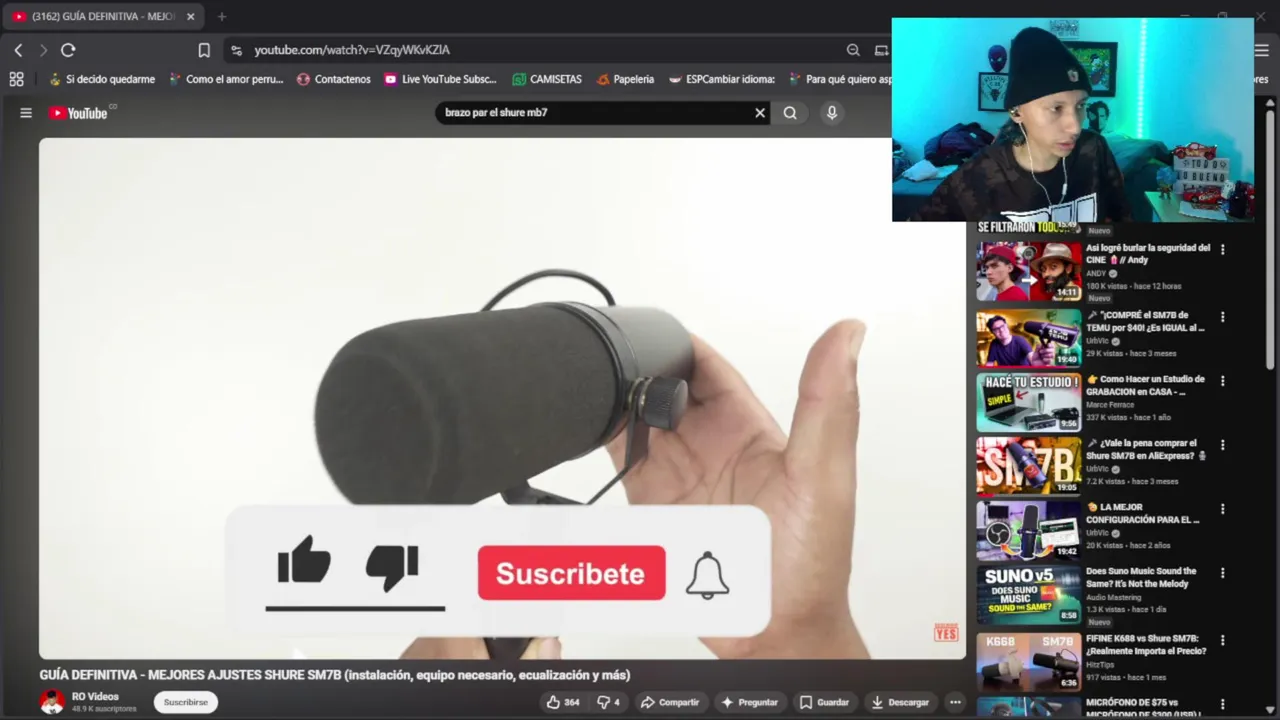The height and width of the screenshot is (720, 1280).
Task: Open the 'Si decido quedarme' bookmark
Action: 102,79
